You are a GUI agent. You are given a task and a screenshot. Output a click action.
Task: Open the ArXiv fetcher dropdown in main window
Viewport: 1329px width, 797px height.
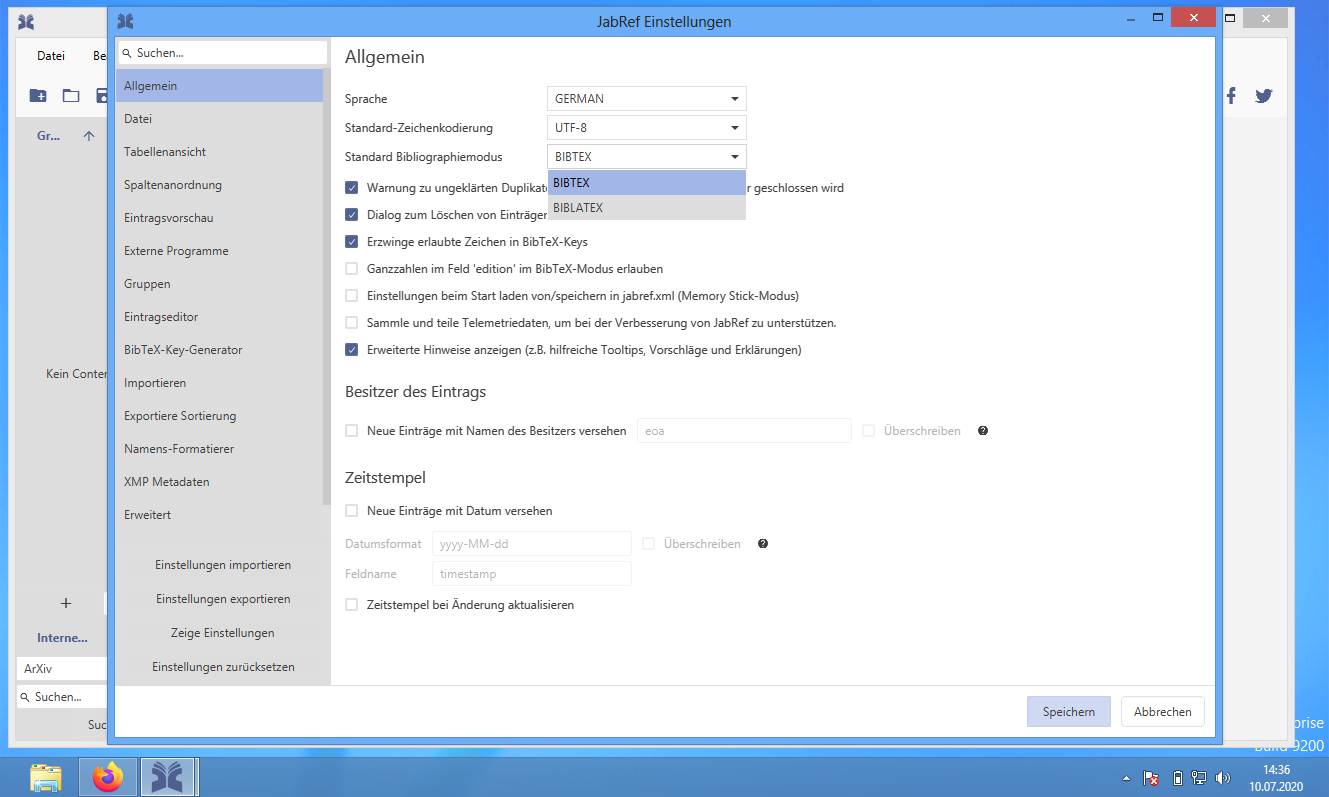tap(62, 668)
